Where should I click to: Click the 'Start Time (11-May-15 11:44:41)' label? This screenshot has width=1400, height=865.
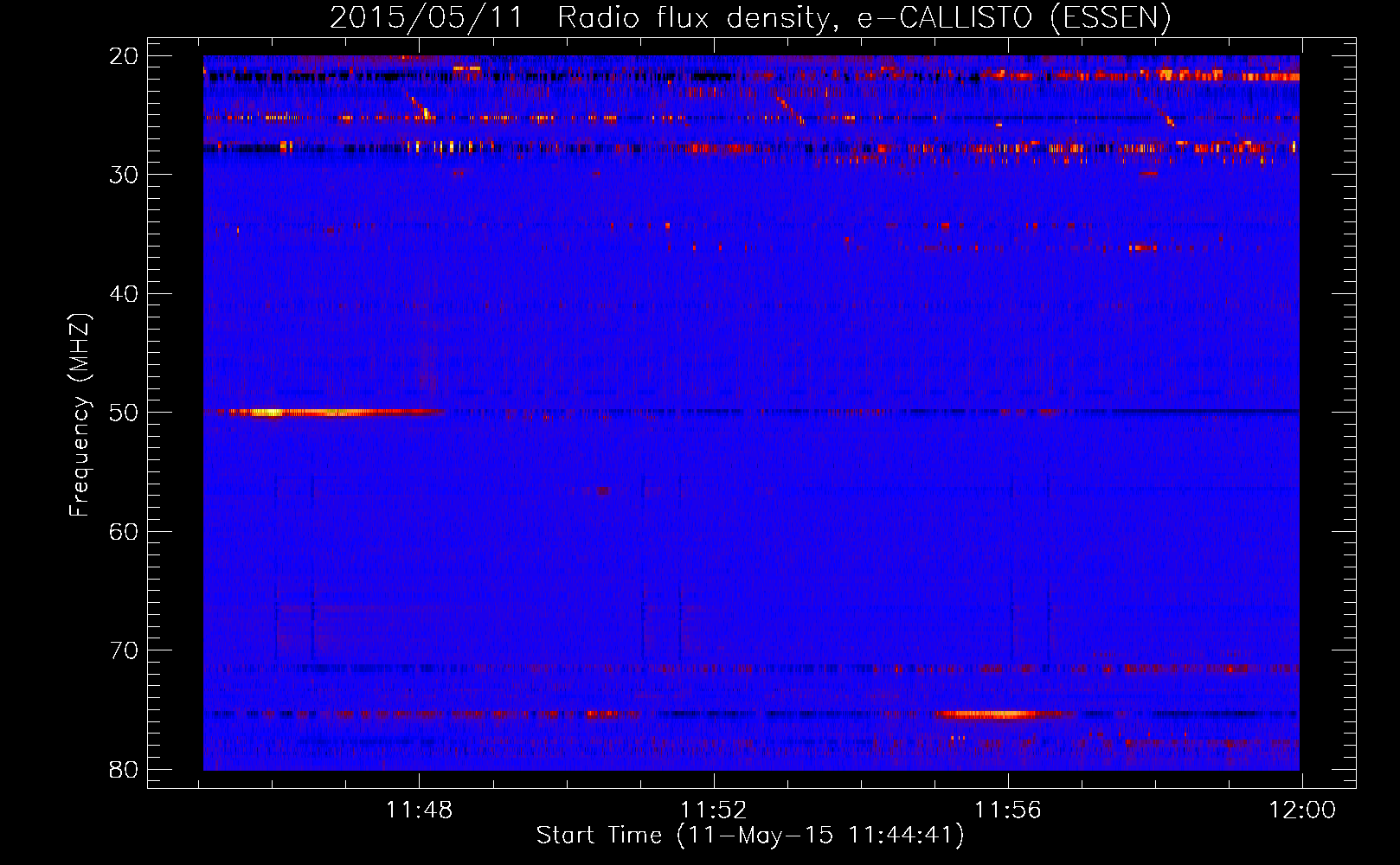750,836
